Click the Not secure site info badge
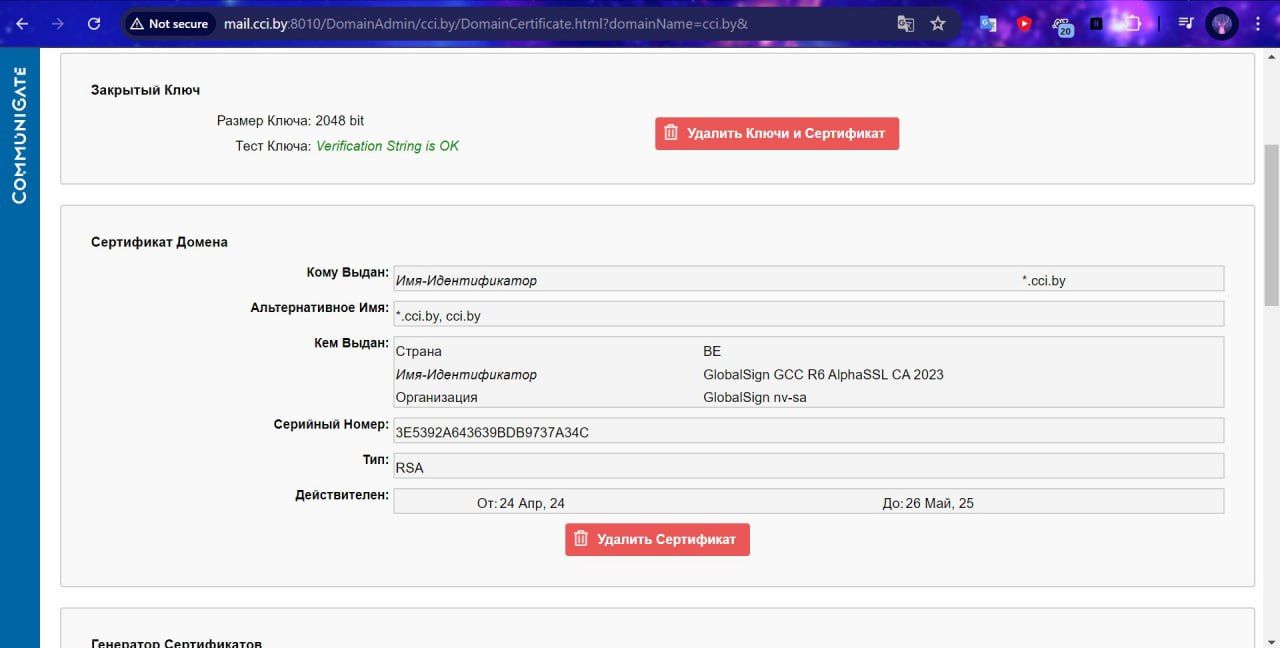Image resolution: width=1280 pixels, height=648 pixels. tap(169, 23)
